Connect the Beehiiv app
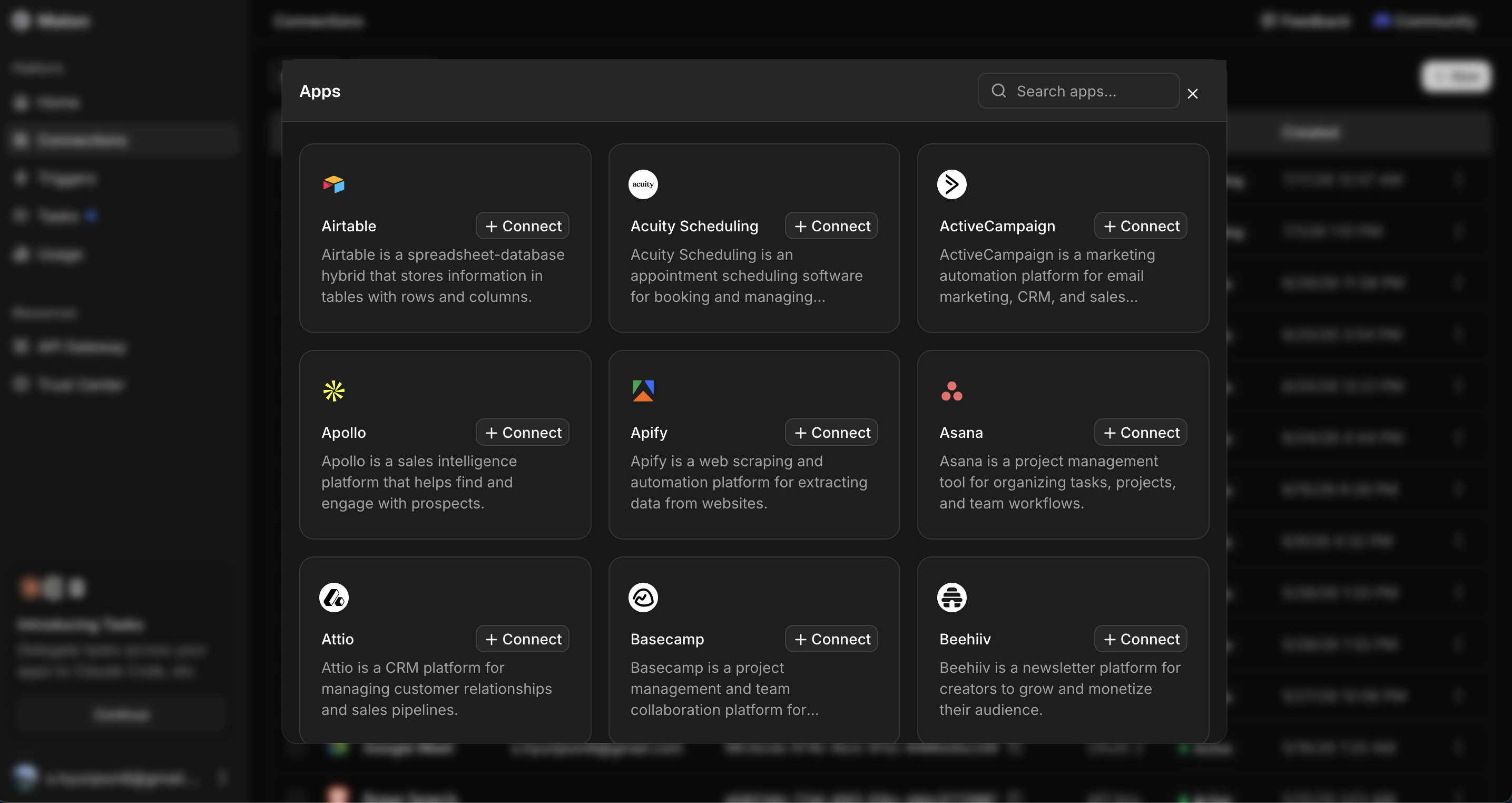 (1141, 639)
